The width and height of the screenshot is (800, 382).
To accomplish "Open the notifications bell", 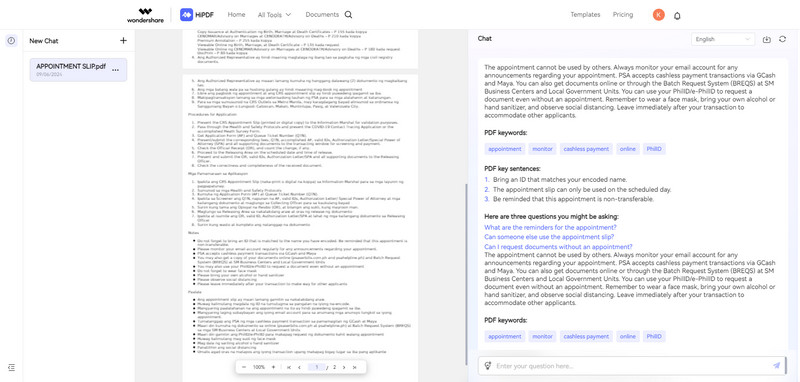I will [677, 15].
